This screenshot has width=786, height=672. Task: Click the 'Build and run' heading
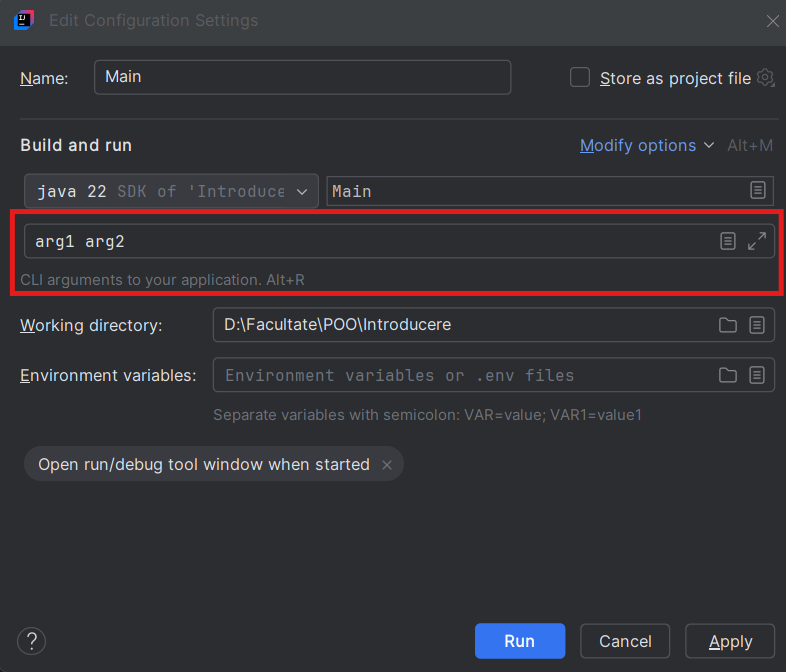click(76, 145)
